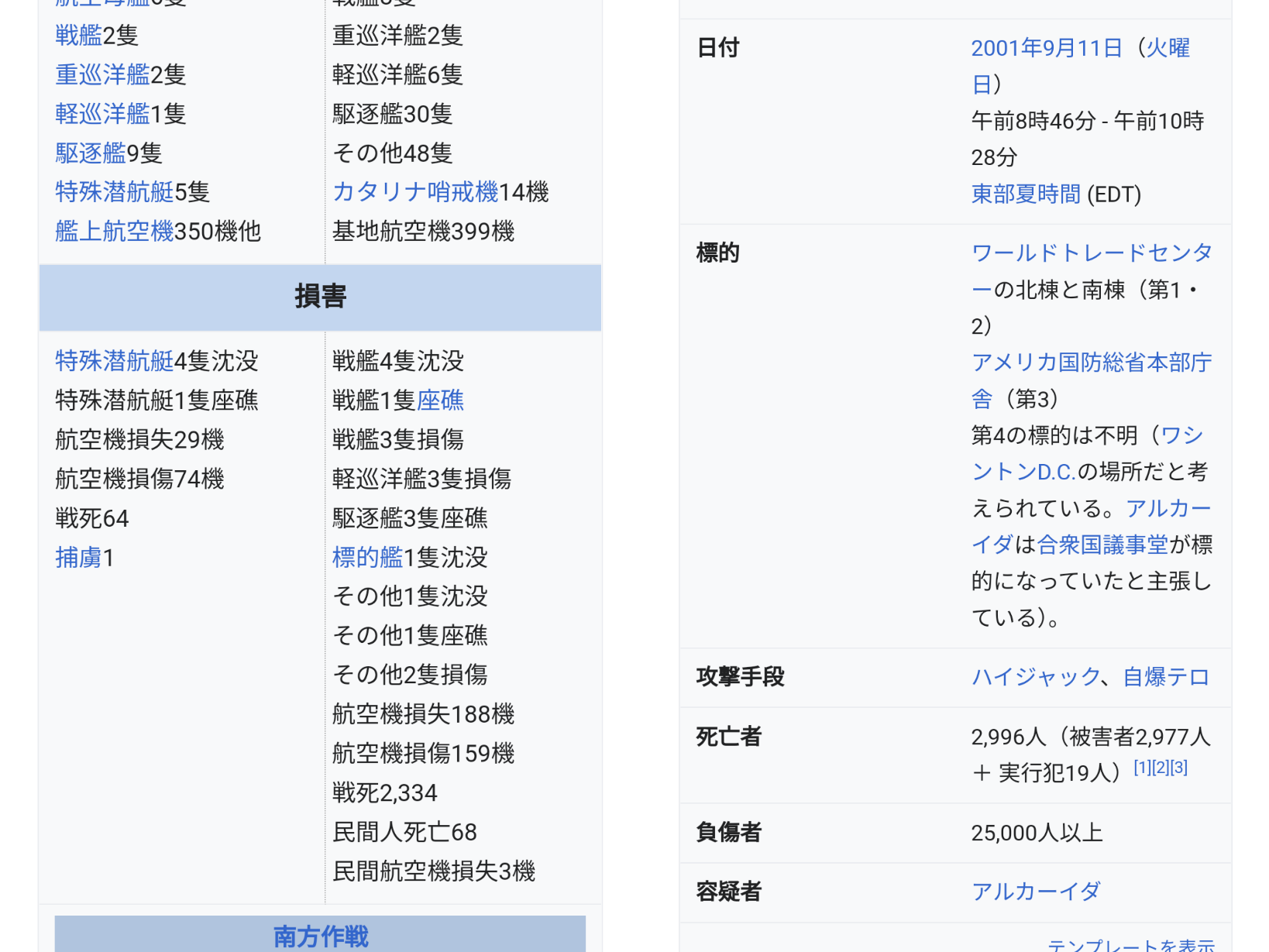Select the text 戦死2,334
The image size is (1269, 952).
pyautogui.click(x=385, y=793)
